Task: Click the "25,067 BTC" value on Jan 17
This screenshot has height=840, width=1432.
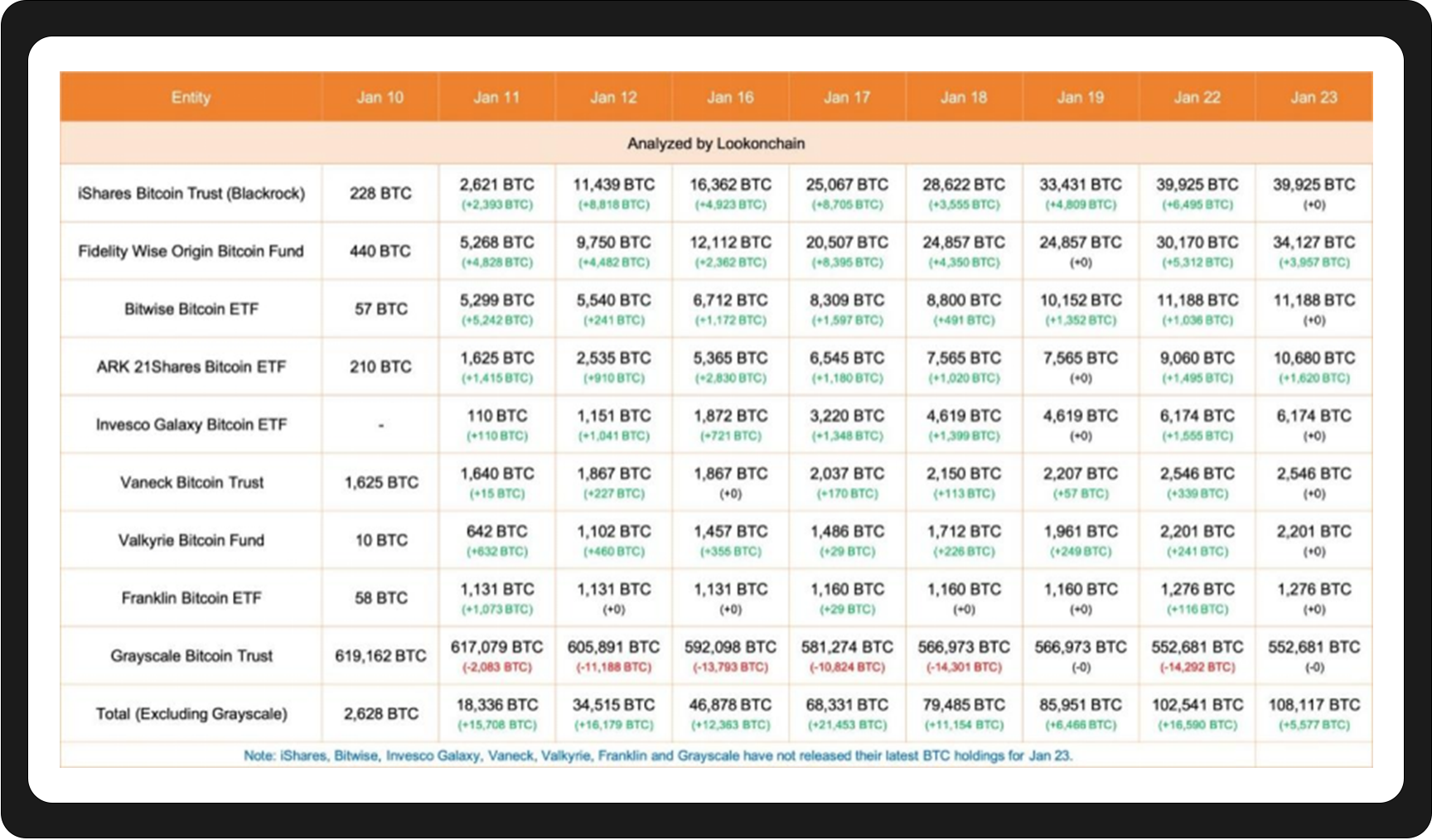Action: (x=847, y=185)
